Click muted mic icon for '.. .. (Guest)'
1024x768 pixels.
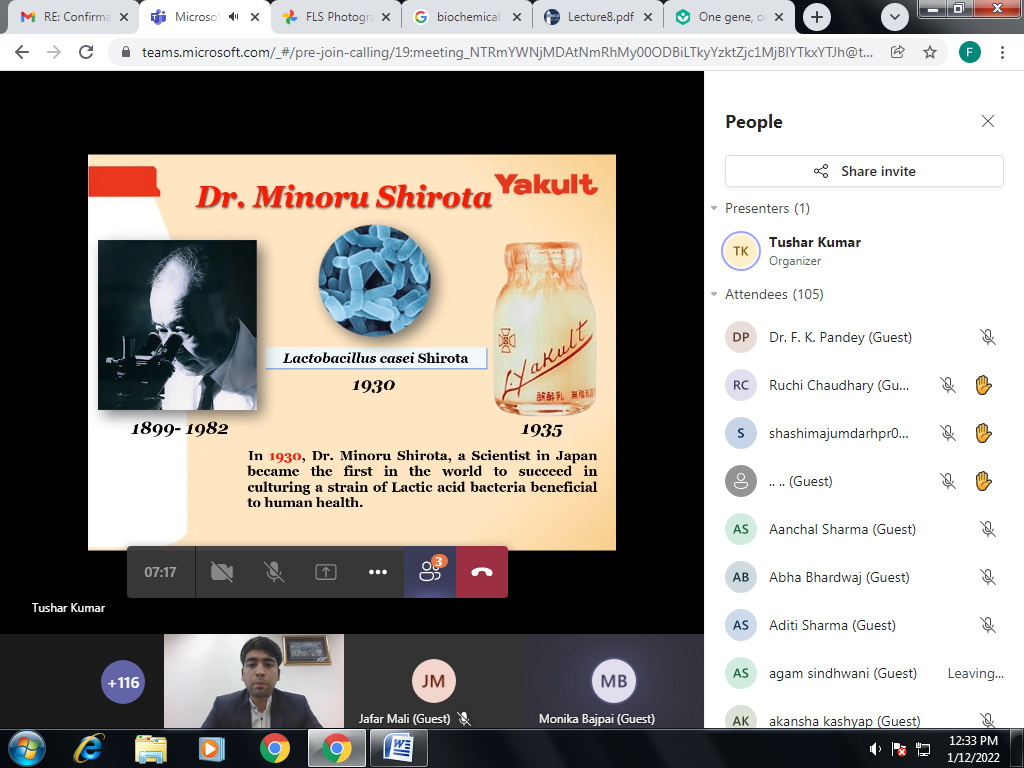pos(948,481)
